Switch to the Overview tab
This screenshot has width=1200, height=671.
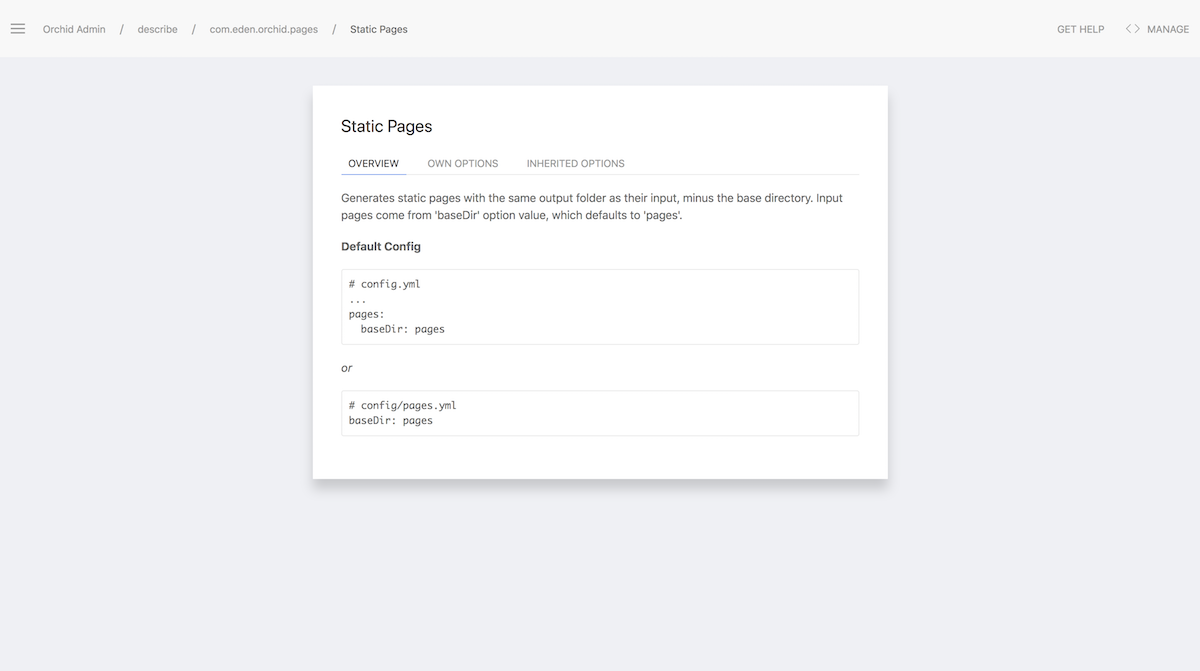click(374, 163)
